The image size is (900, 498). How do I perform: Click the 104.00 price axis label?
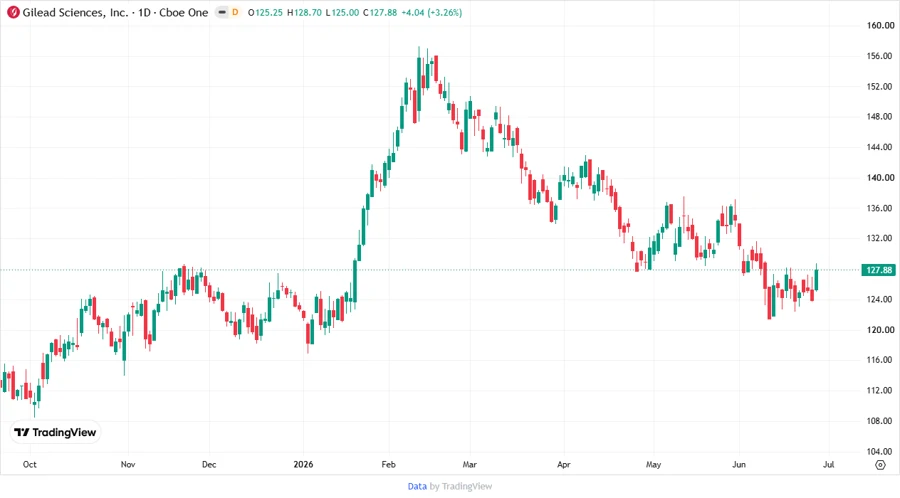880,451
